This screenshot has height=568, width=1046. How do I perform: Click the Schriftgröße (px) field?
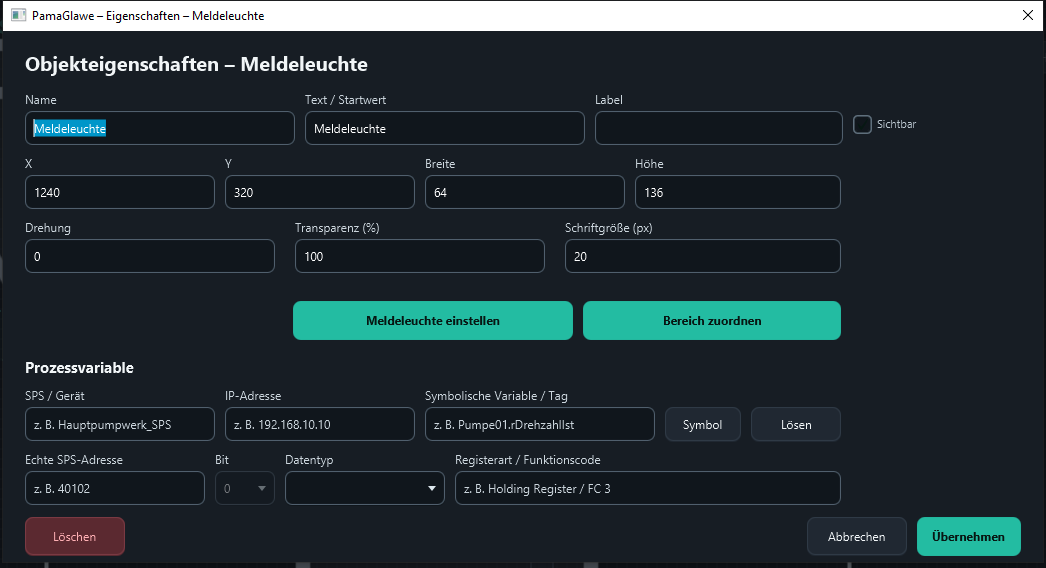[702, 256]
